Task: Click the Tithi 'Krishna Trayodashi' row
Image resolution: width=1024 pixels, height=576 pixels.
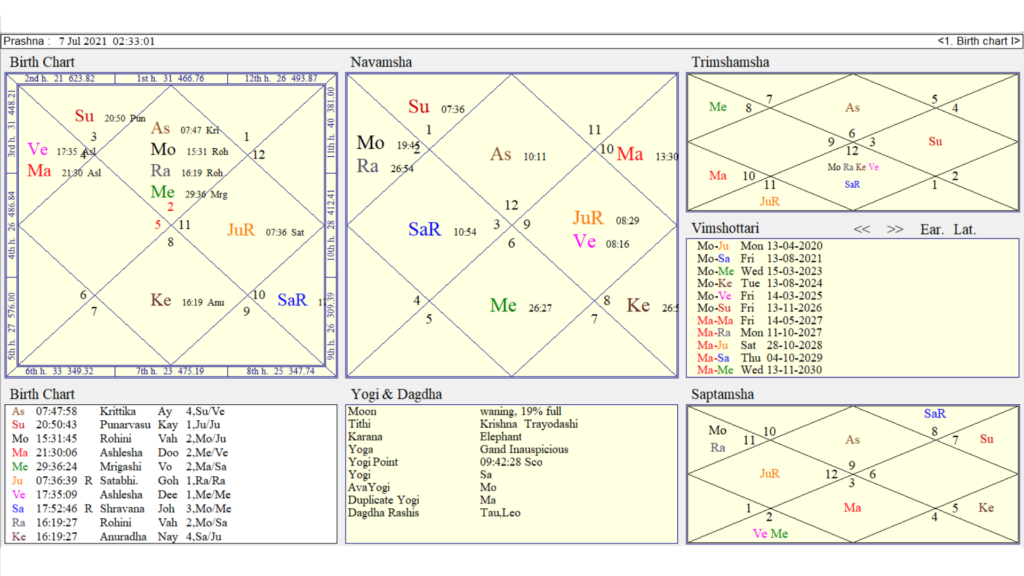Action: click(463, 424)
